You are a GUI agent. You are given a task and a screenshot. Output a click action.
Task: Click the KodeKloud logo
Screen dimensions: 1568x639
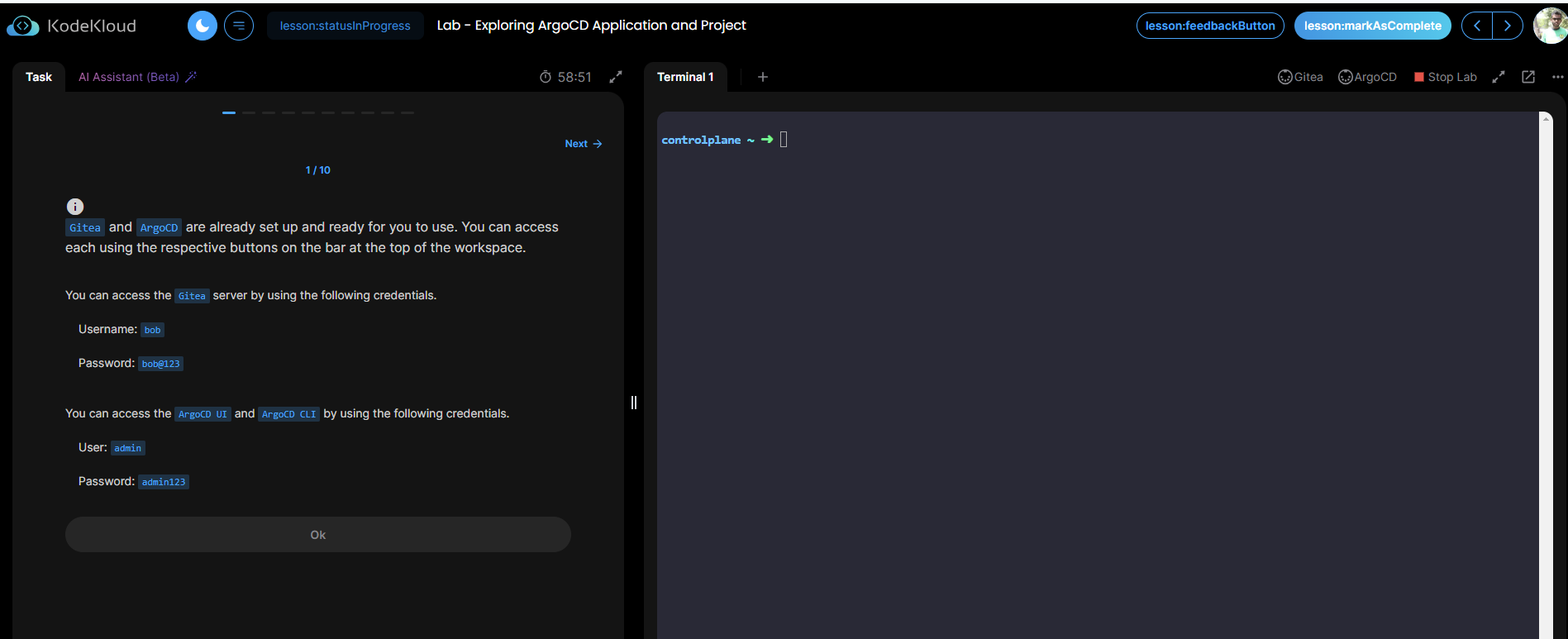tap(72, 26)
